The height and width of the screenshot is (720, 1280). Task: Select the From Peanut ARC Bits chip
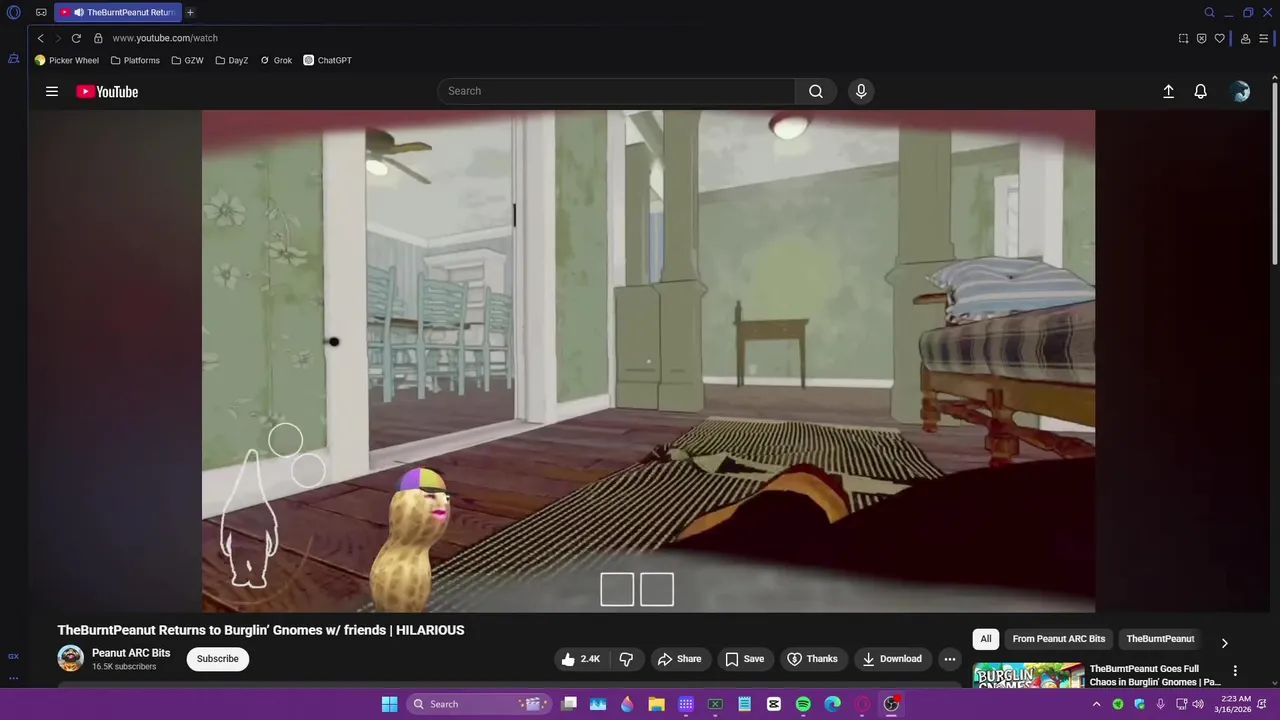point(1059,639)
